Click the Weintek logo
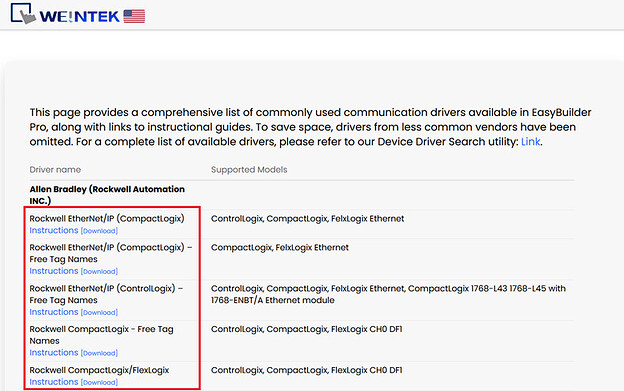The image size is (624, 391). pos(65,14)
